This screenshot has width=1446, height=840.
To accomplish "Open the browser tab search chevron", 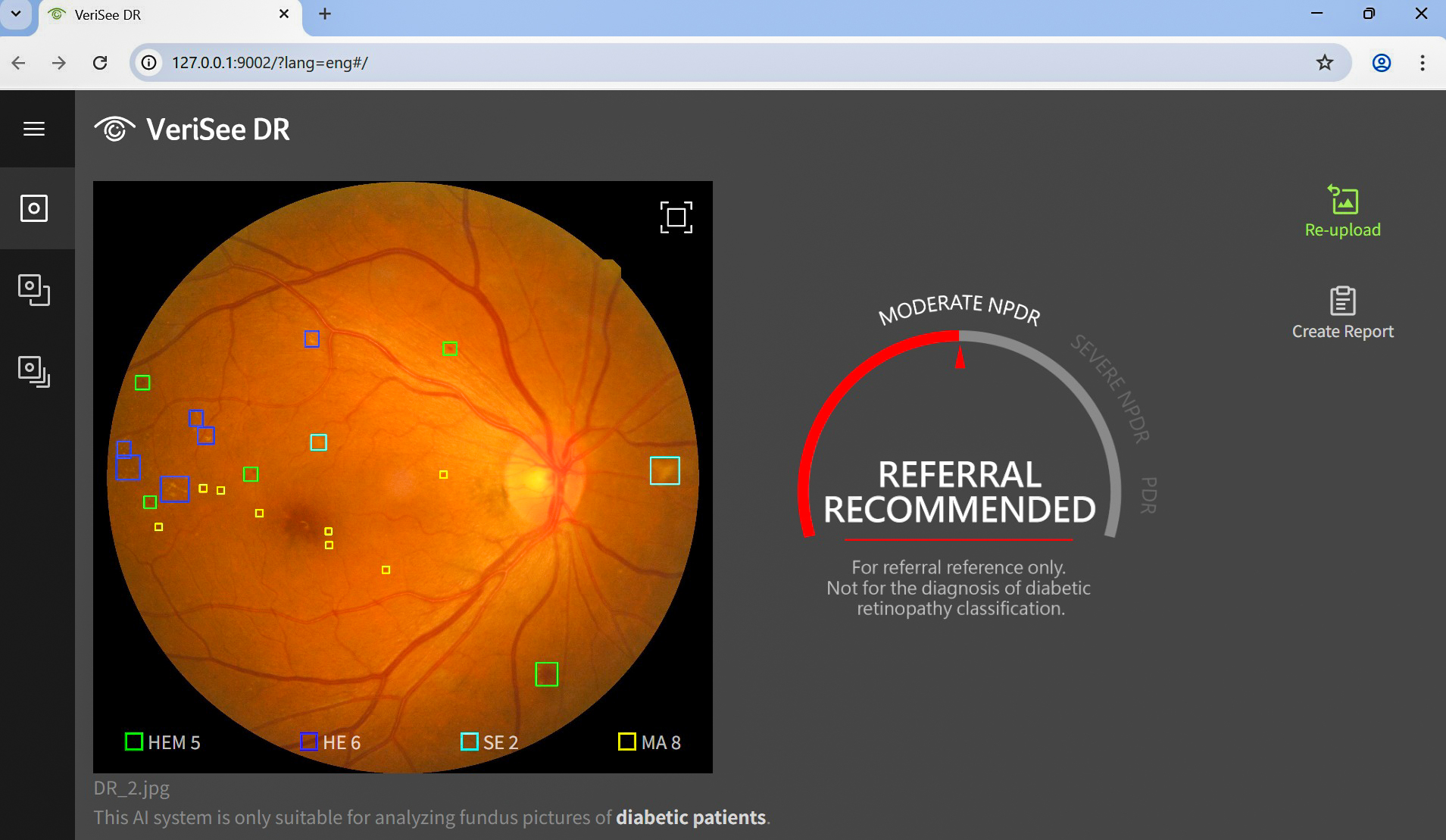I will (x=15, y=14).
